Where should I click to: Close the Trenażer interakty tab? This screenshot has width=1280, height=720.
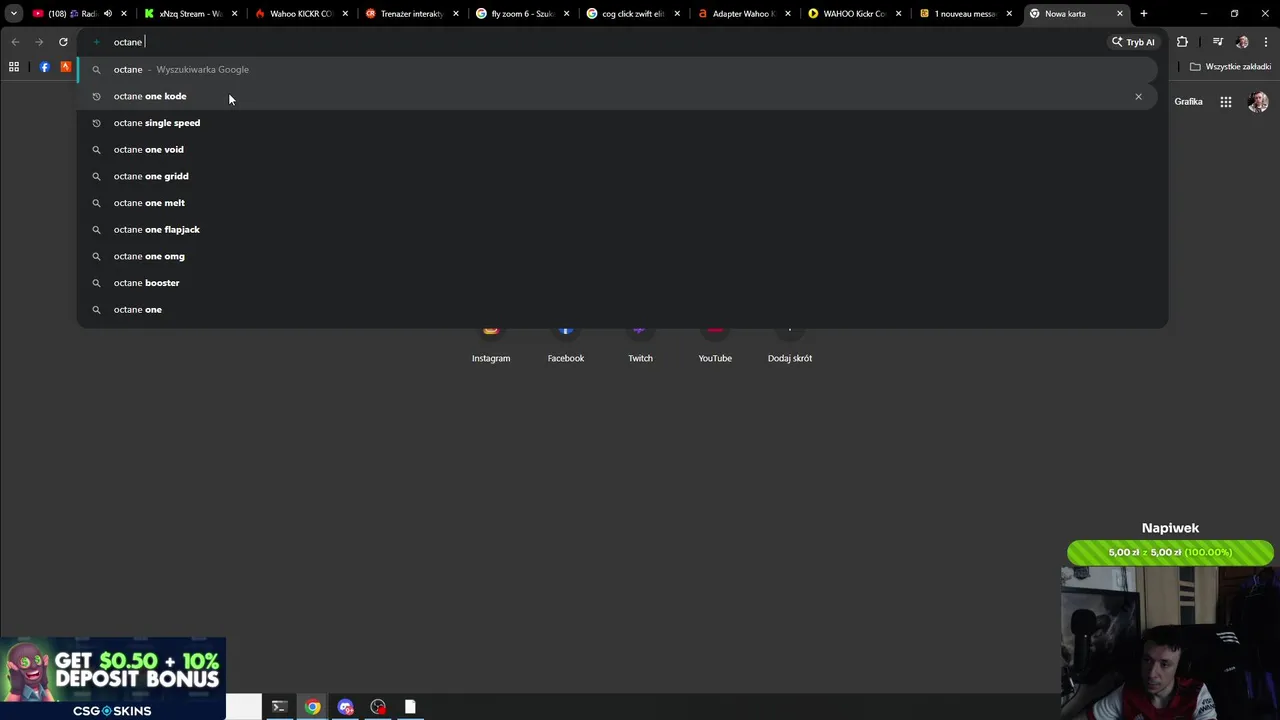point(456,14)
